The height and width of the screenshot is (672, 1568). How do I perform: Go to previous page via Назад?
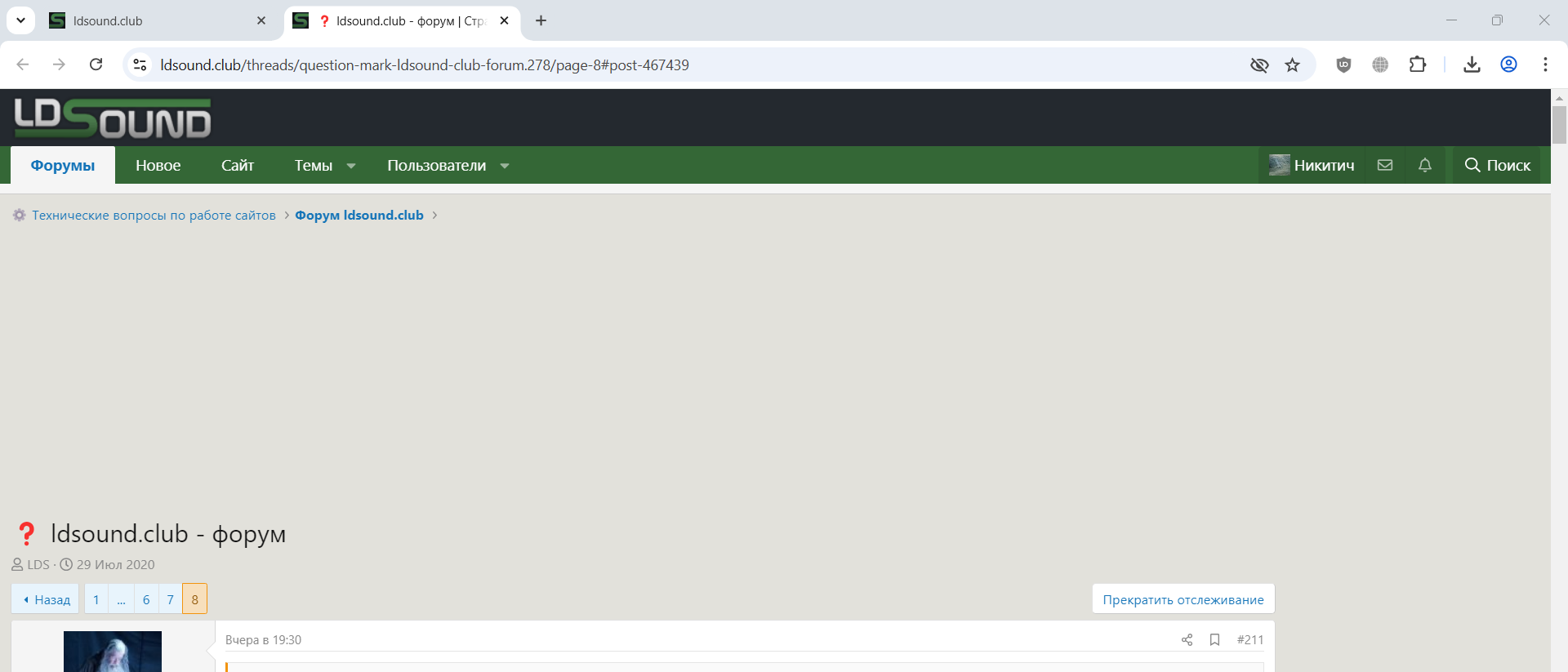pos(46,599)
